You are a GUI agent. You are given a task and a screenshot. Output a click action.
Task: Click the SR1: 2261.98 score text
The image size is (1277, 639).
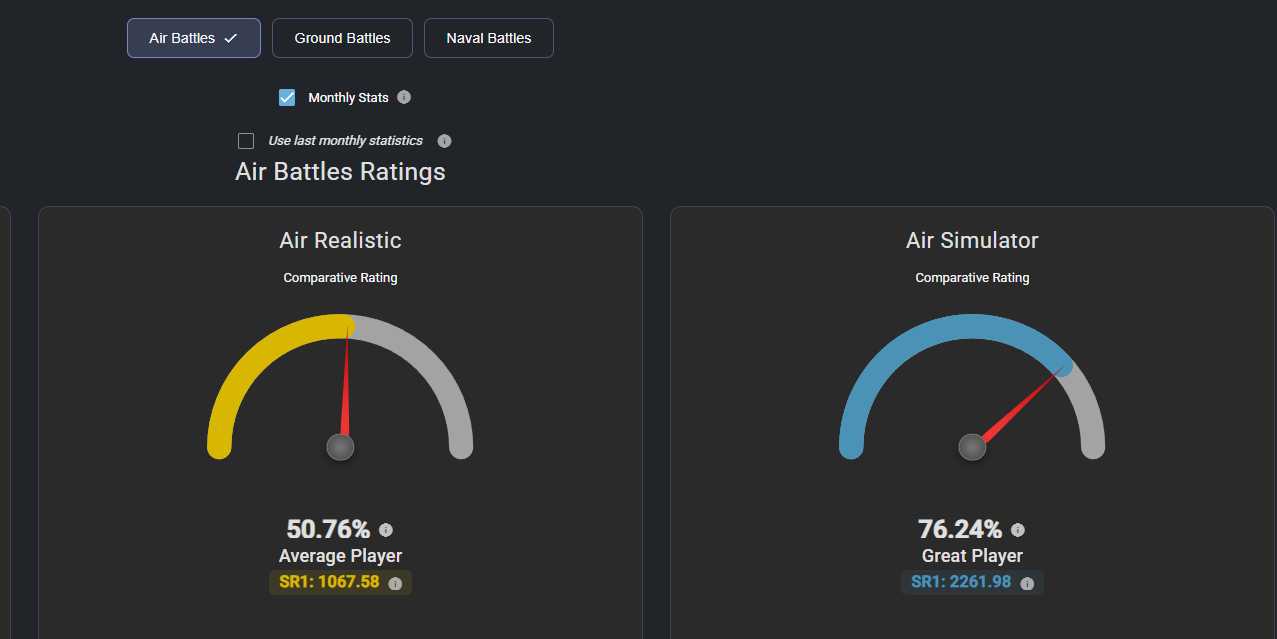[x=961, y=582]
